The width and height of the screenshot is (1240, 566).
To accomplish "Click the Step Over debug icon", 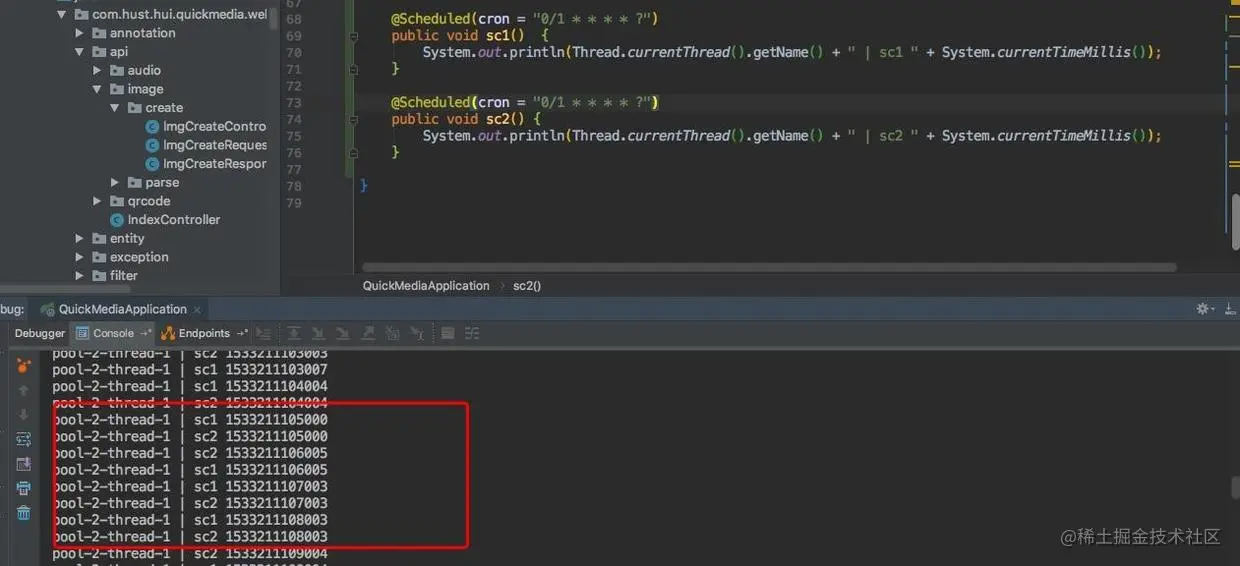I will click(295, 333).
